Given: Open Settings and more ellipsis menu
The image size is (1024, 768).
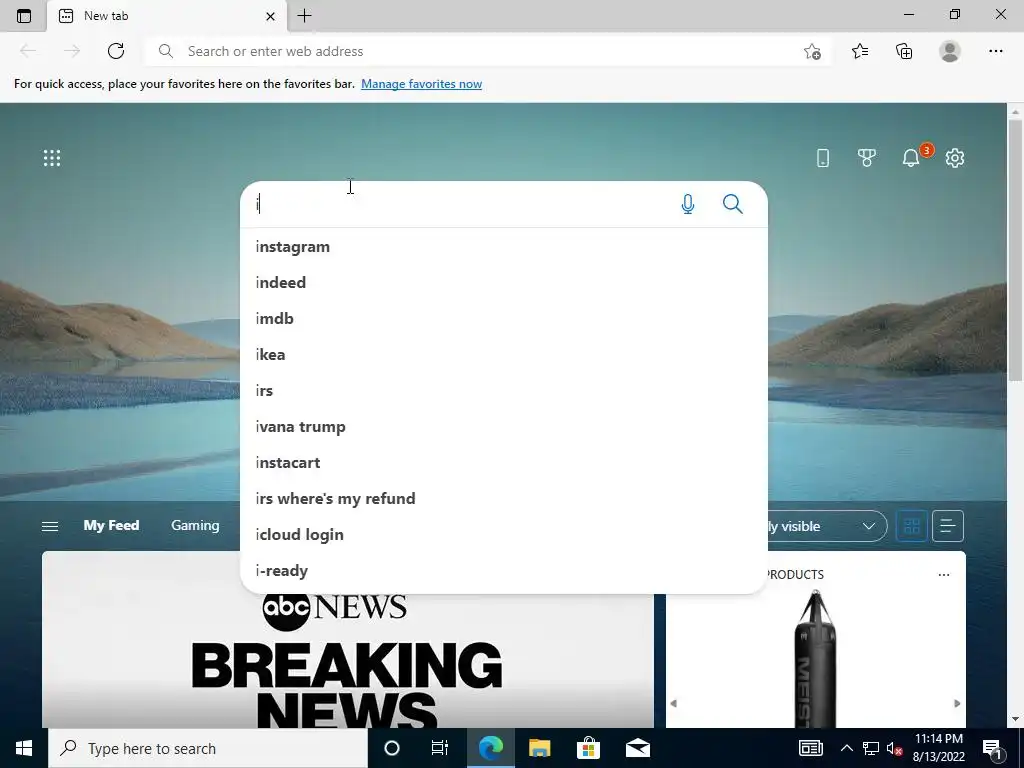Looking at the screenshot, I should coord(995,51).
